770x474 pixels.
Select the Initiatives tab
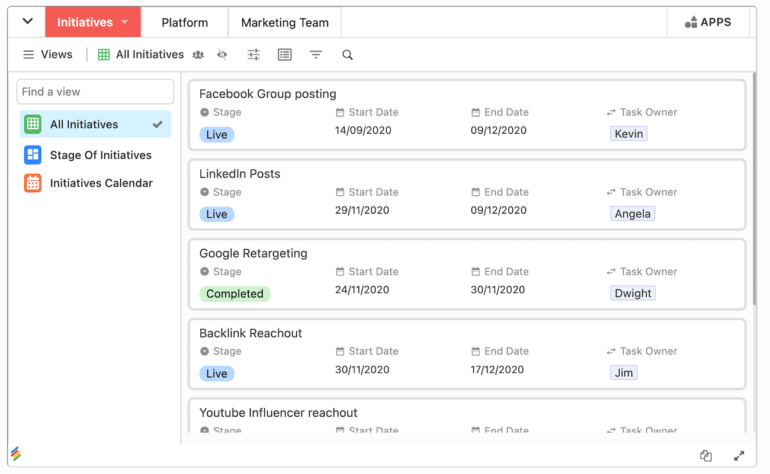pos(93,22)
